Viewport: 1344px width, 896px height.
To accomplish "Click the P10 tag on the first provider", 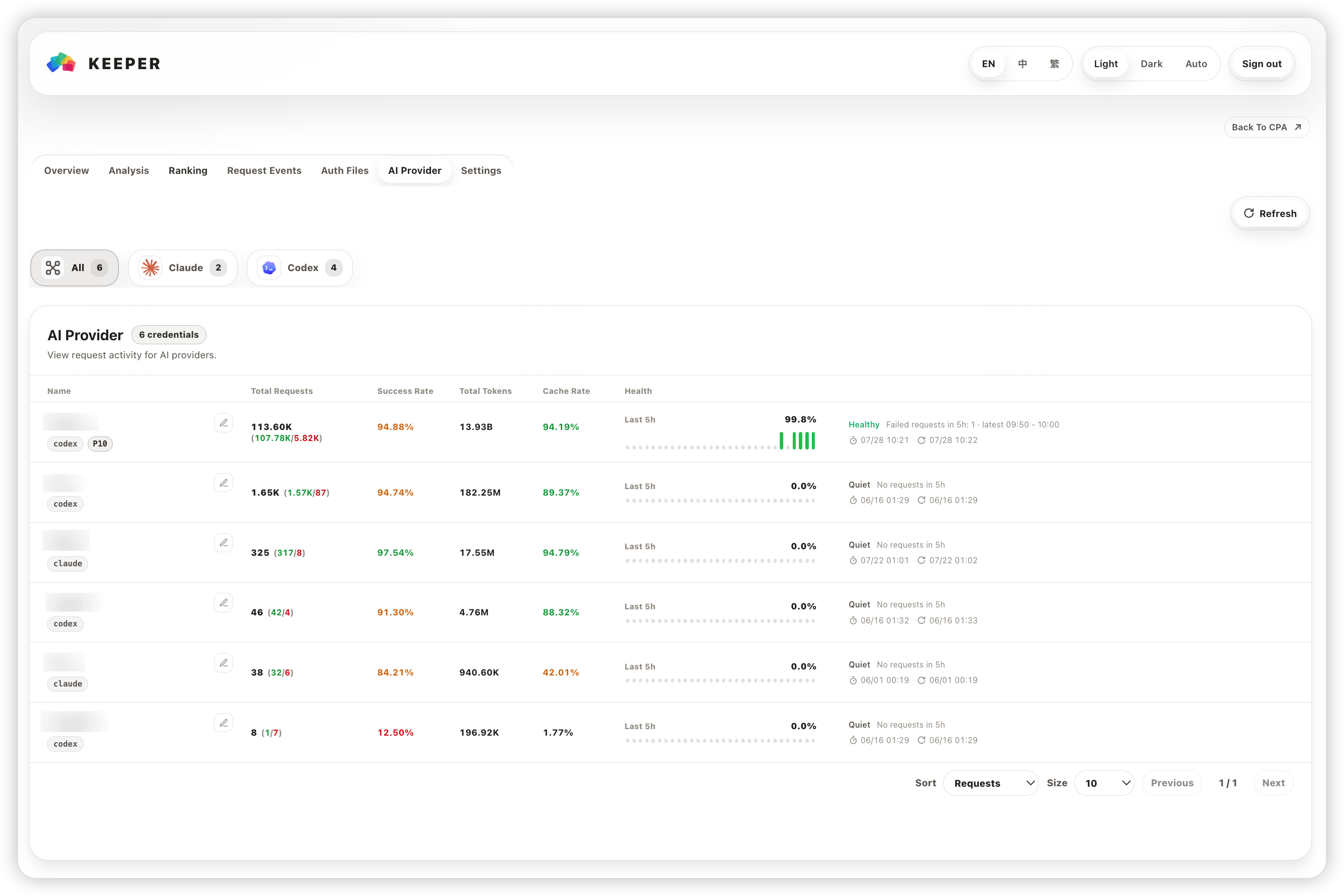I will point(100,443).
